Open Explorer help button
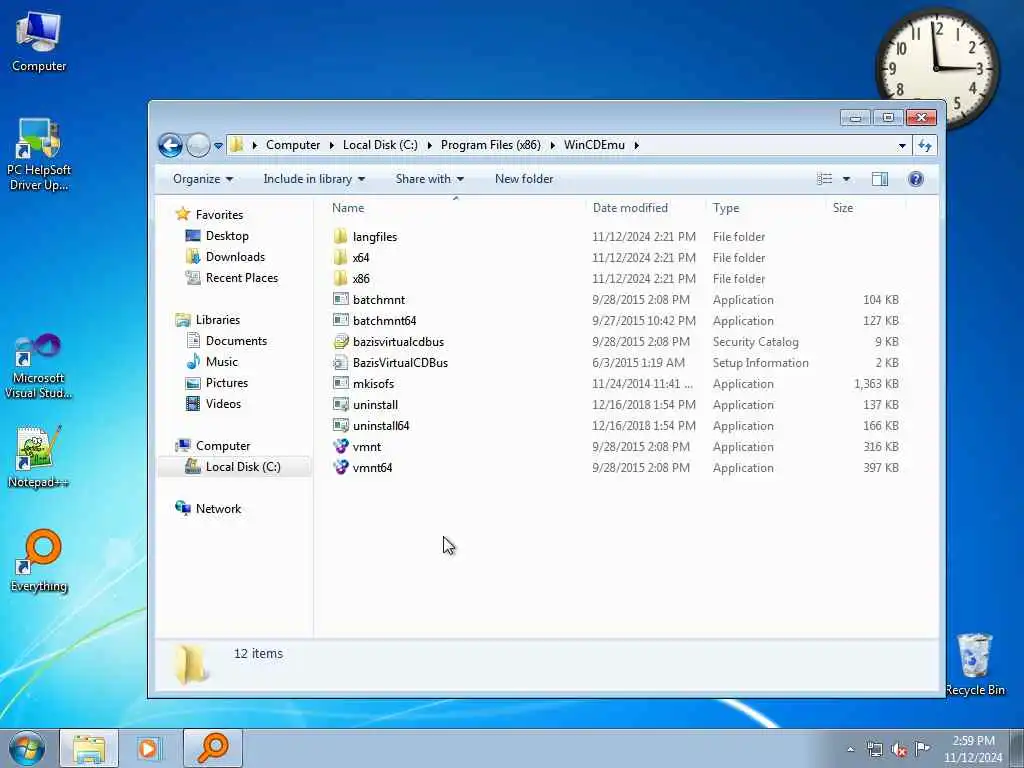Viewport: 1024px width, 768px height. pos(916,179)
